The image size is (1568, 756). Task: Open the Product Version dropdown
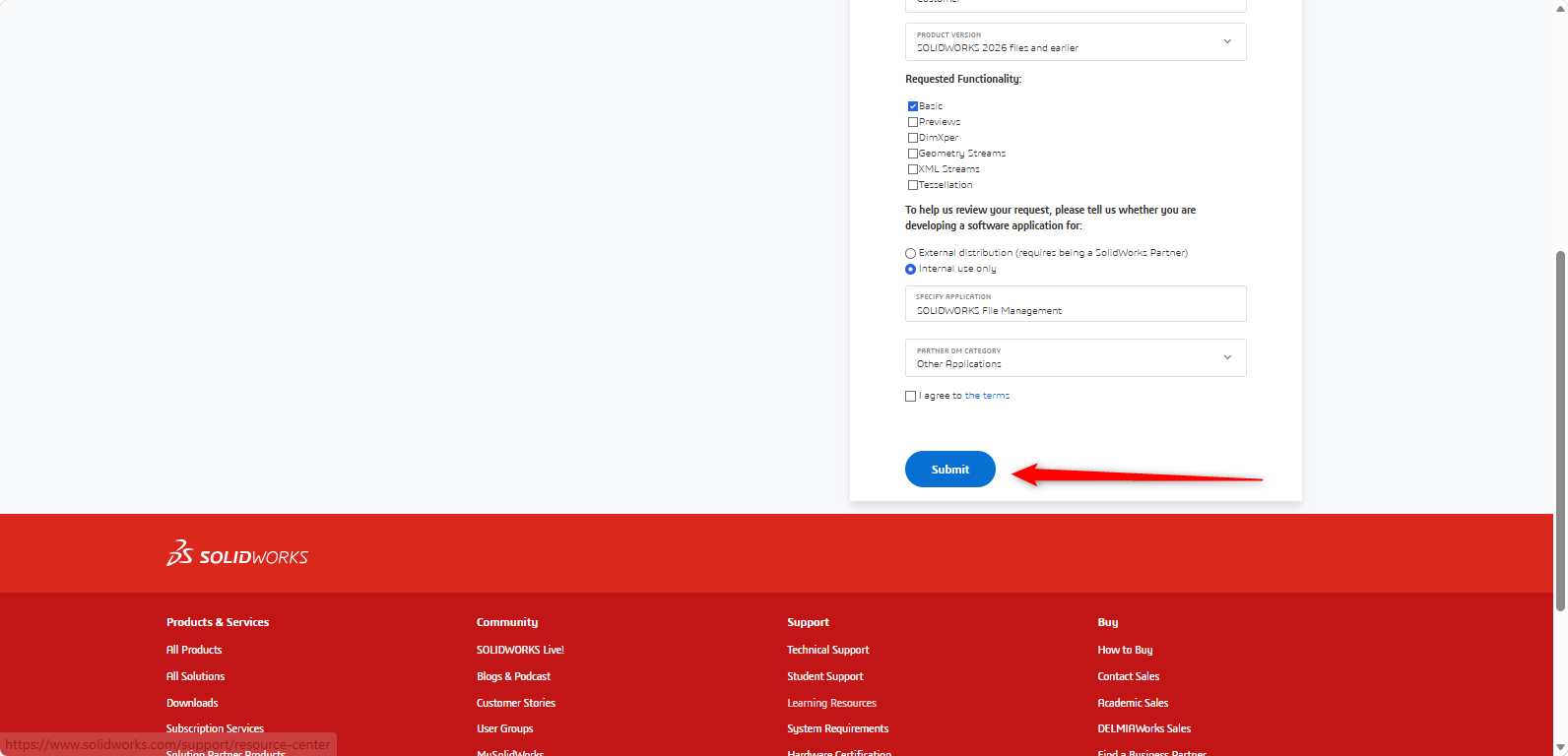pos(1076,41)
